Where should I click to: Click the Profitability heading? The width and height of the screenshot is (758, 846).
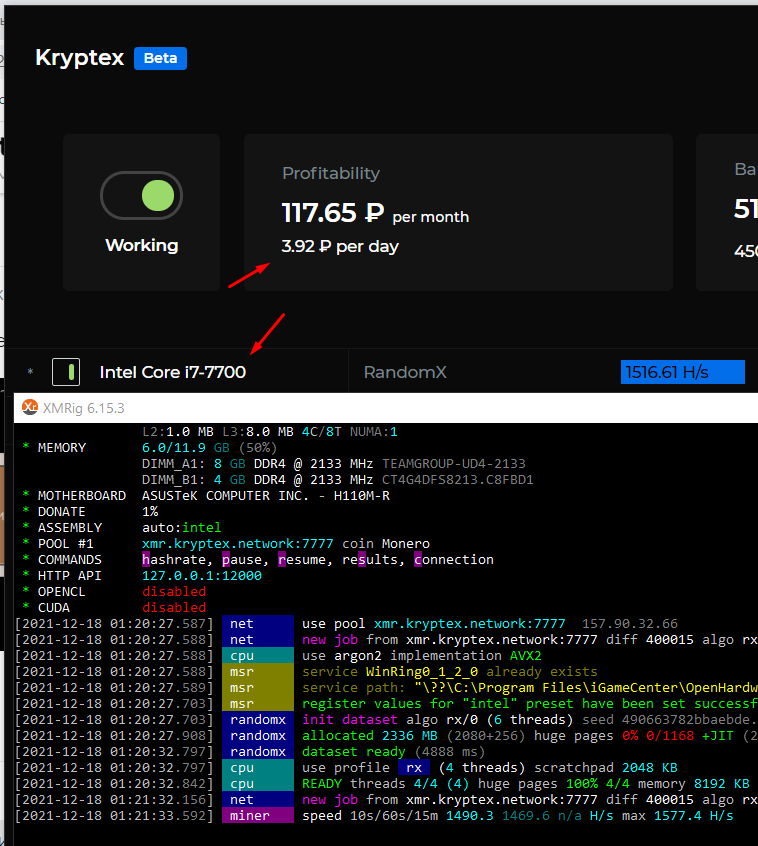tap(331, 173)
